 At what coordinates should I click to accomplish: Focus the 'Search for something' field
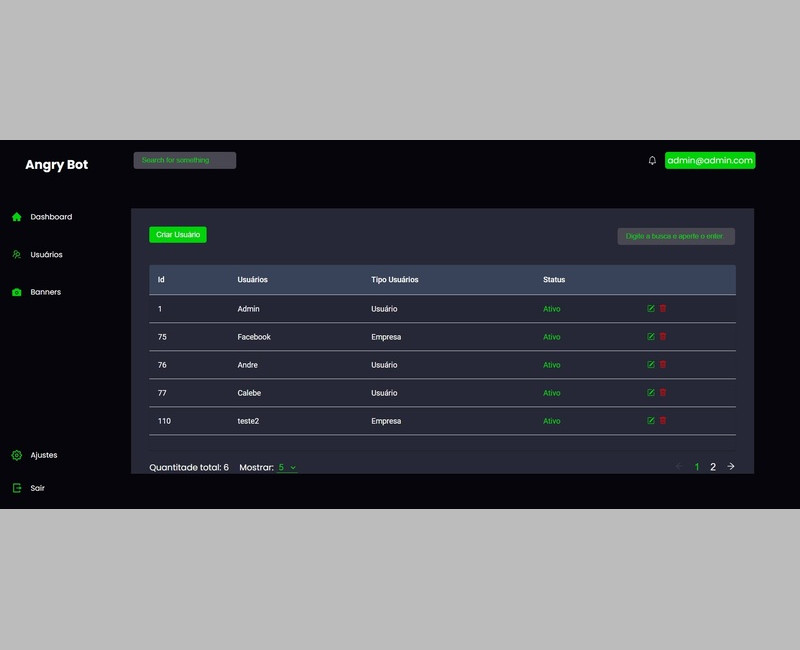coord(185,160)
